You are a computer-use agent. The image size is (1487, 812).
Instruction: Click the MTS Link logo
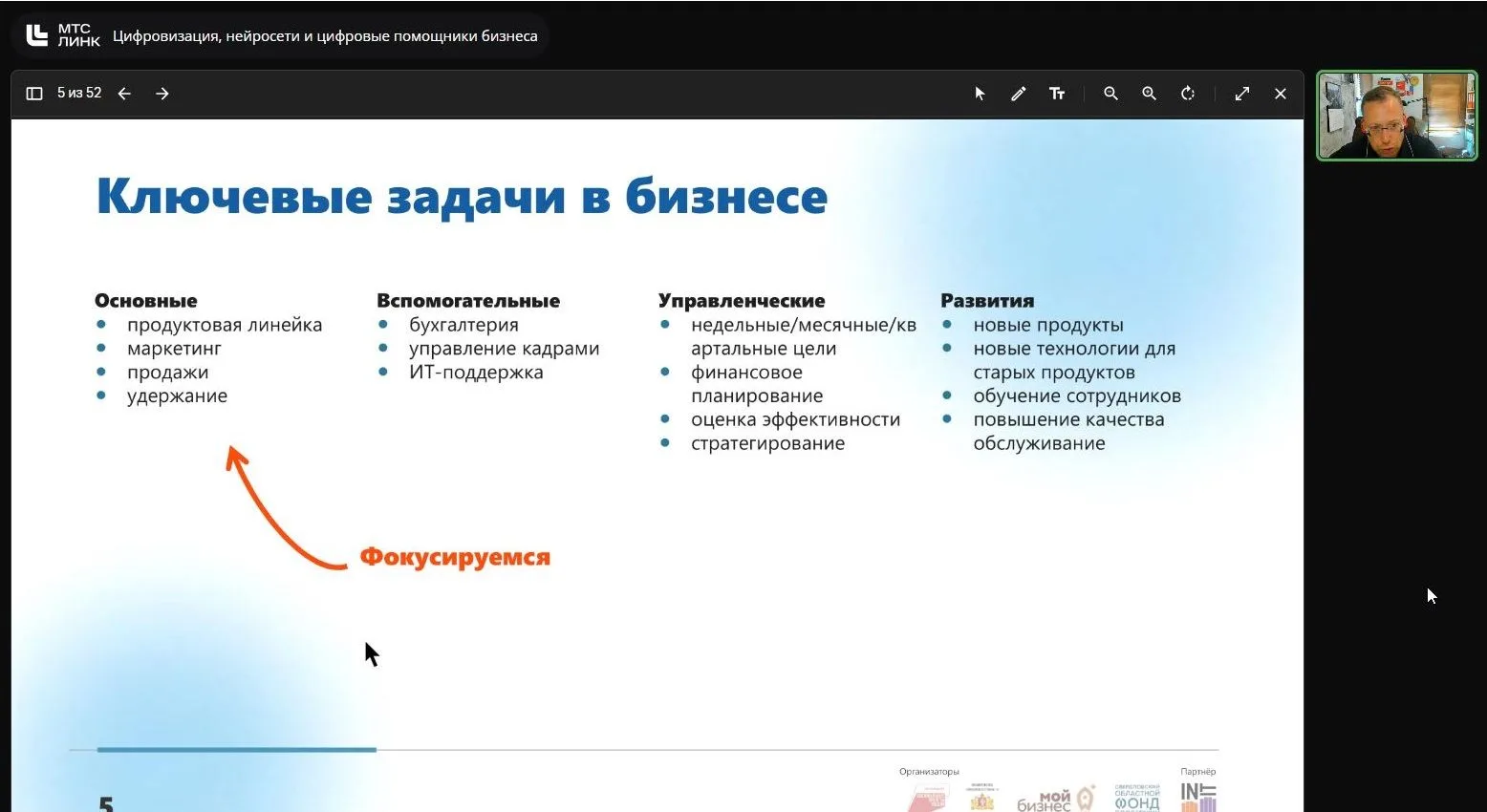(x=63, y=36)
